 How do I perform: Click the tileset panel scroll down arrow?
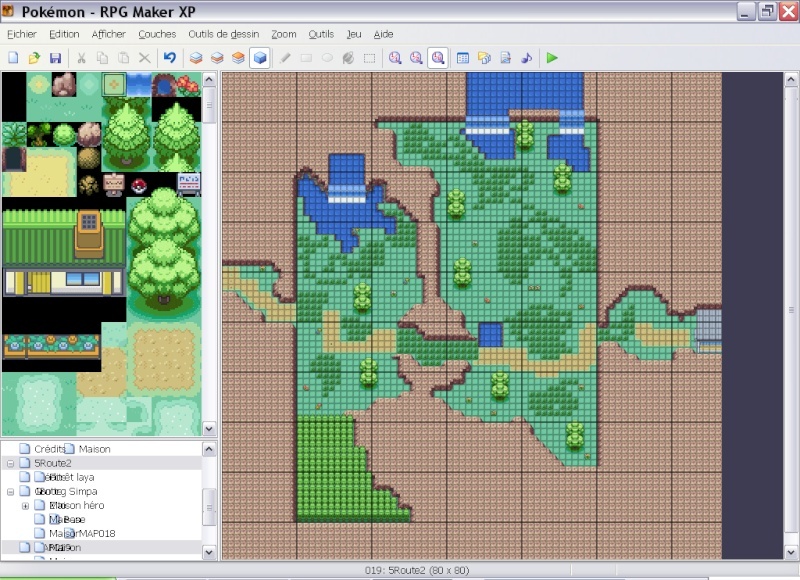click(209, 429)
